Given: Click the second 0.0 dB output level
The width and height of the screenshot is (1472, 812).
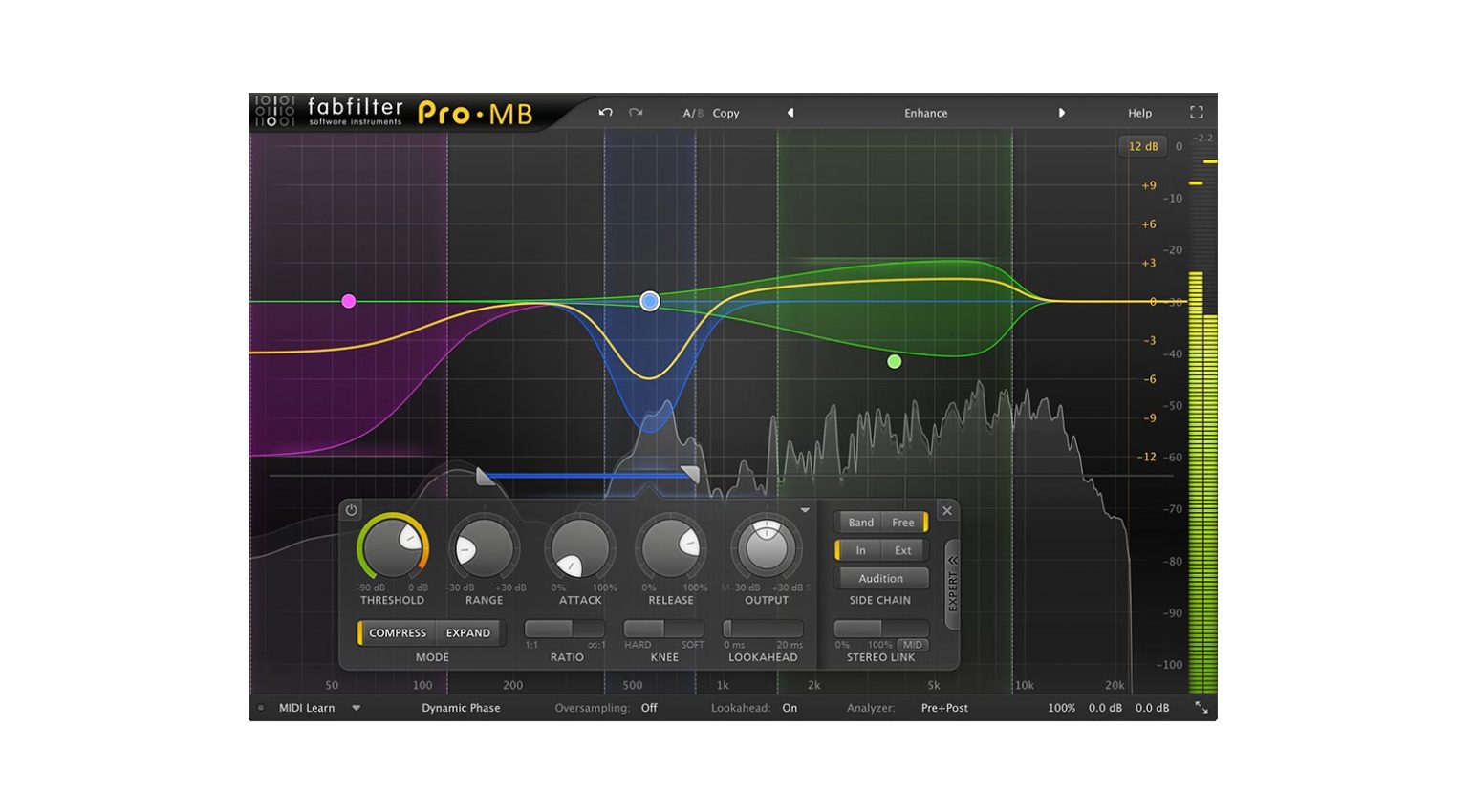Looking at the screenshot, I should [1152, 708].
